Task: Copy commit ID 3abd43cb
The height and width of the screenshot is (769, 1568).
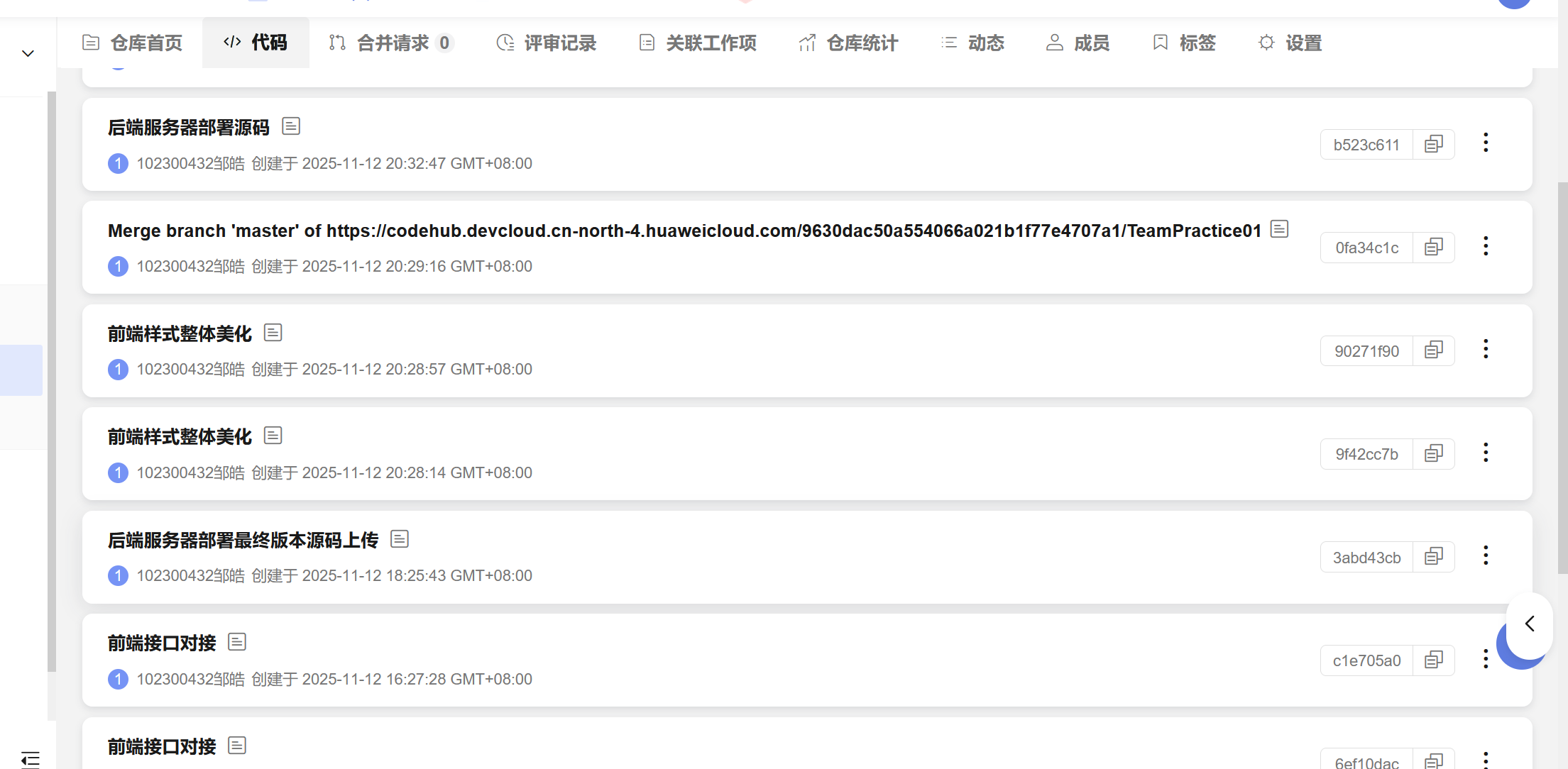Action: (x=1434, y=557)
